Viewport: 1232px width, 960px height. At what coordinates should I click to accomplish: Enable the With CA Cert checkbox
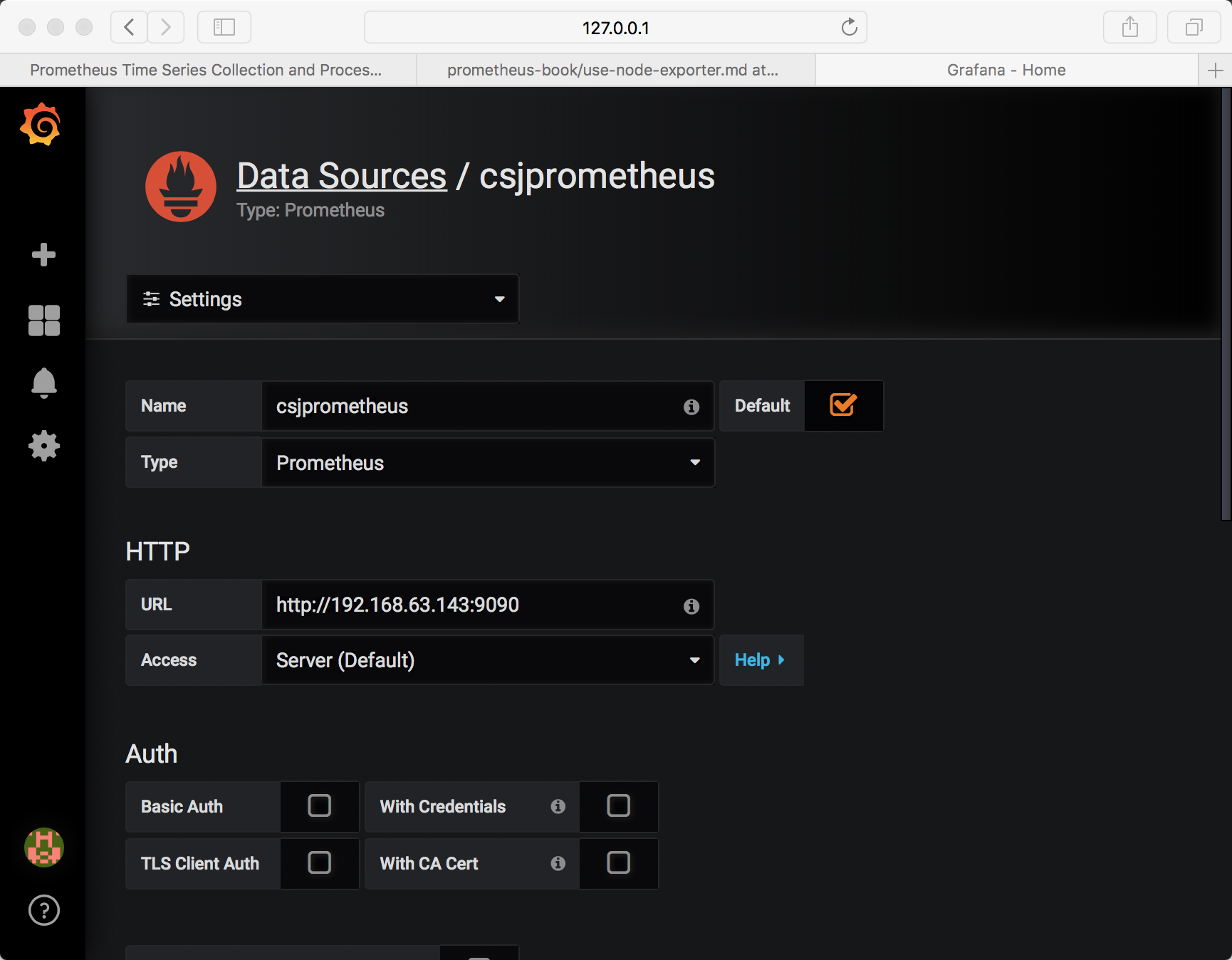tap(618, 862)
